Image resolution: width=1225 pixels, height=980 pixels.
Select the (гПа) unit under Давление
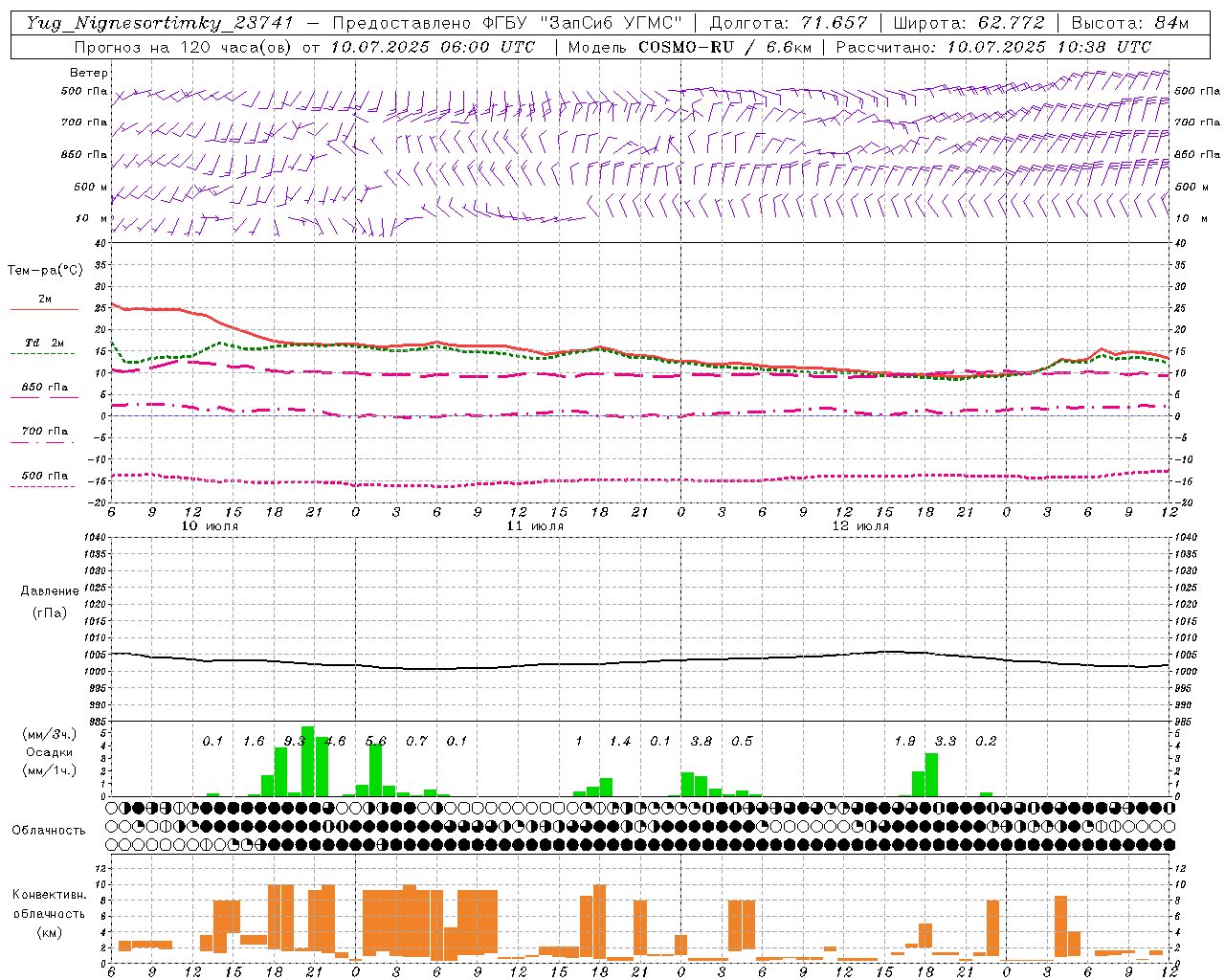click(50, 612)
